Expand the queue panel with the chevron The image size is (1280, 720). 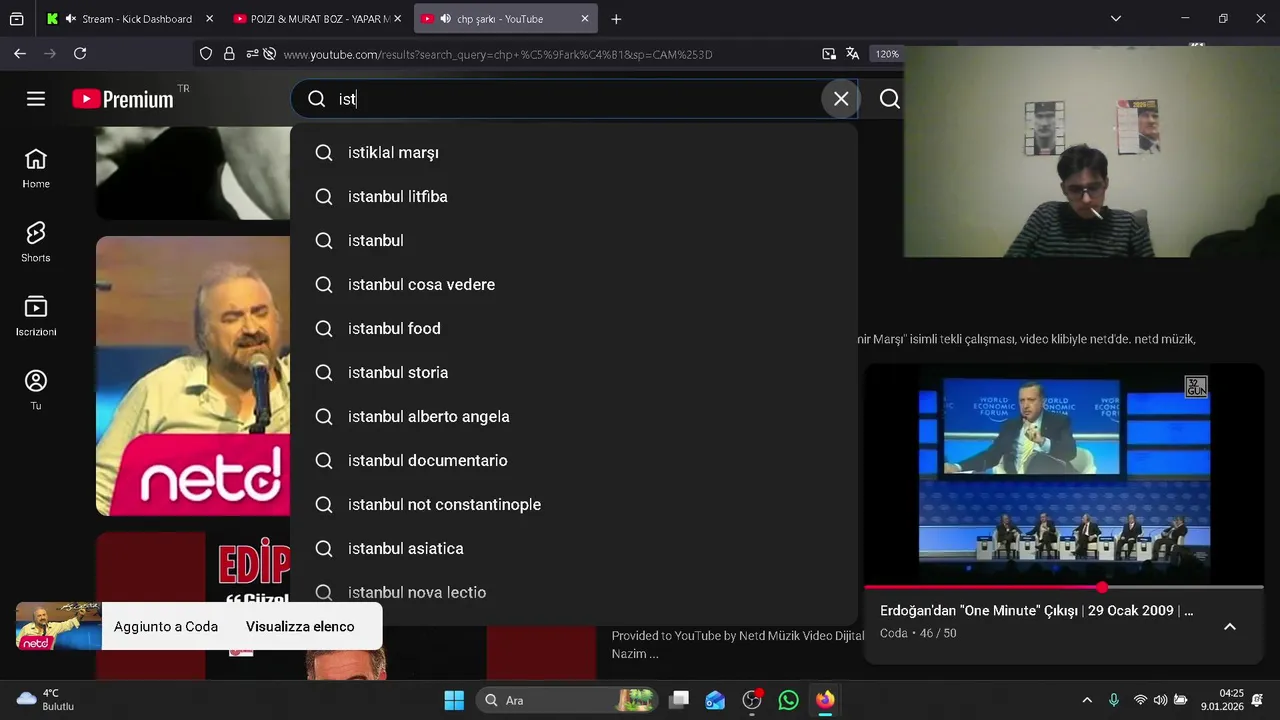click(x=1230, y=626)
